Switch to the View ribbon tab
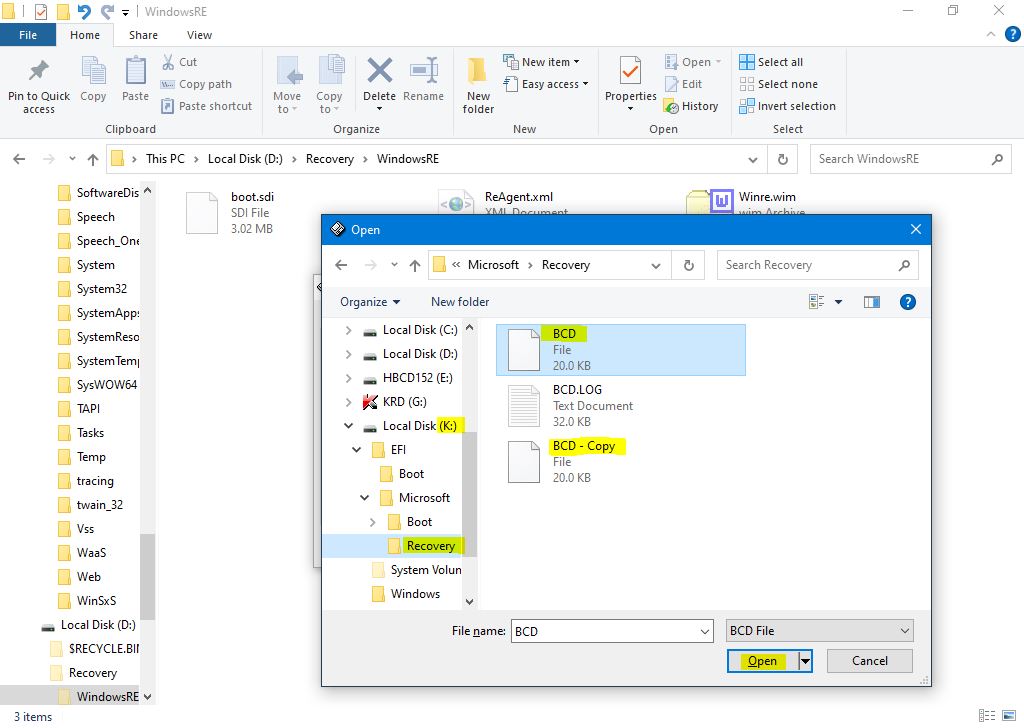Viewport: 1024px width, 728px height. tap(199, 35)
